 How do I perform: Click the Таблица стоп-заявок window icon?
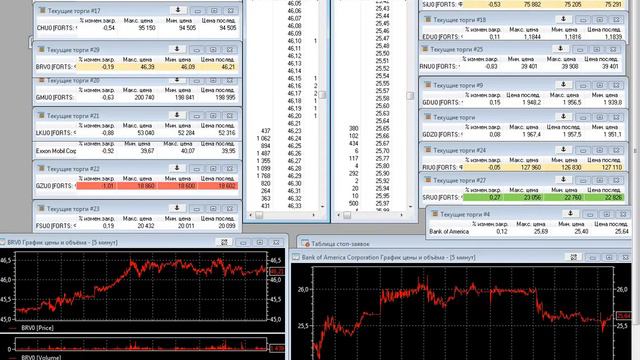(x=305, y=244)
